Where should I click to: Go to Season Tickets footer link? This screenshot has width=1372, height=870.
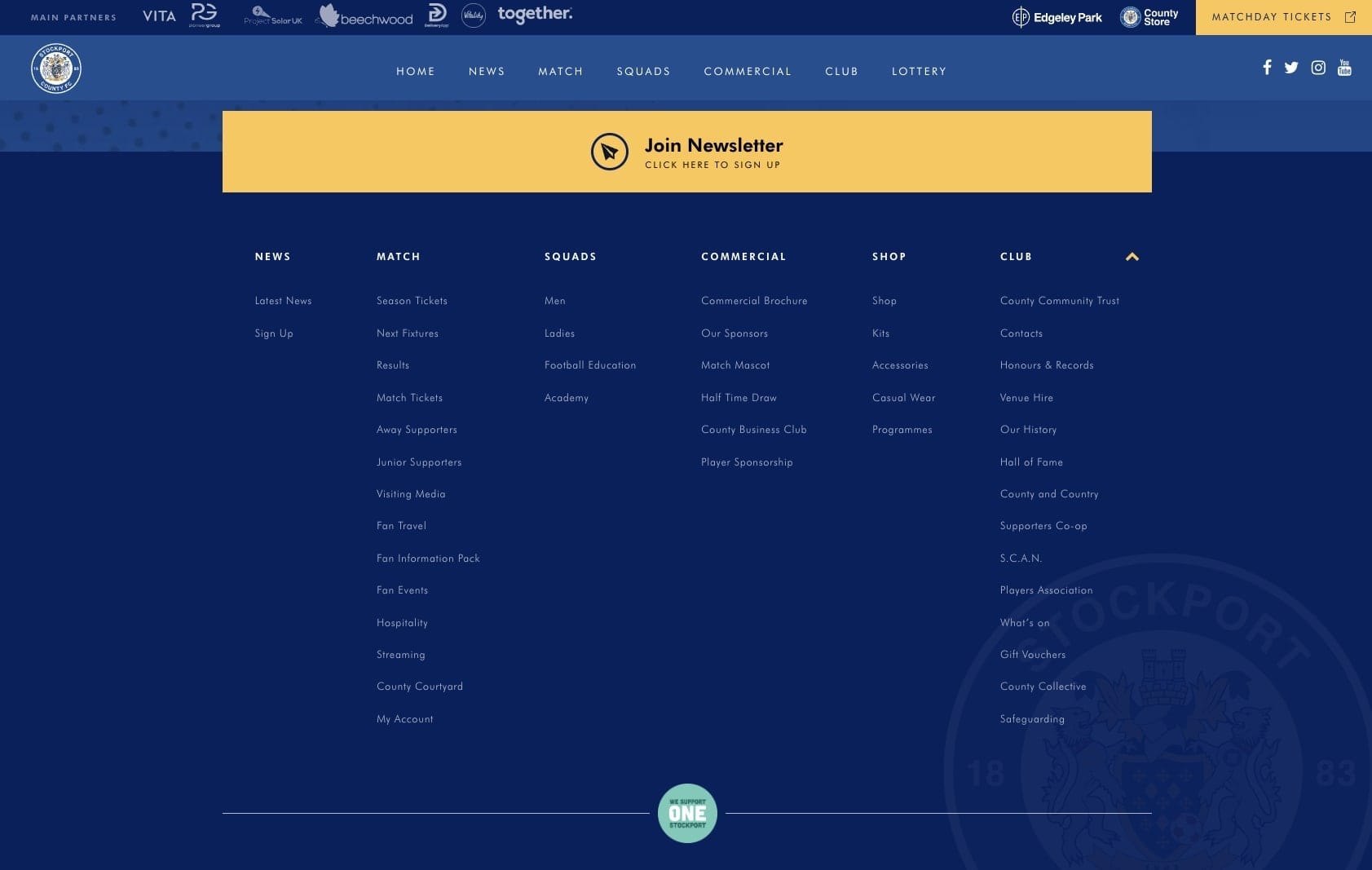click(x=412, y=301)
